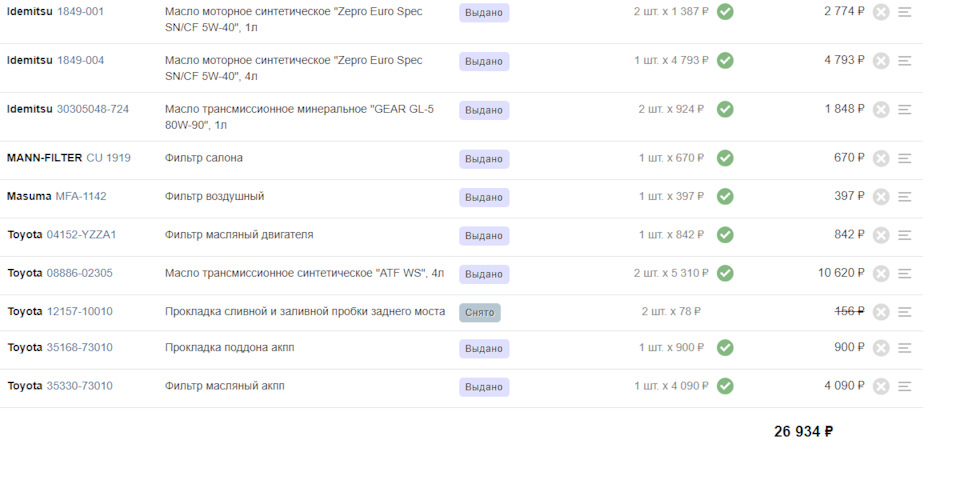
Task: Click green checkmark on Idemitsu 1849-001 row
Action: pyautogui.click(x=725, y=12)
